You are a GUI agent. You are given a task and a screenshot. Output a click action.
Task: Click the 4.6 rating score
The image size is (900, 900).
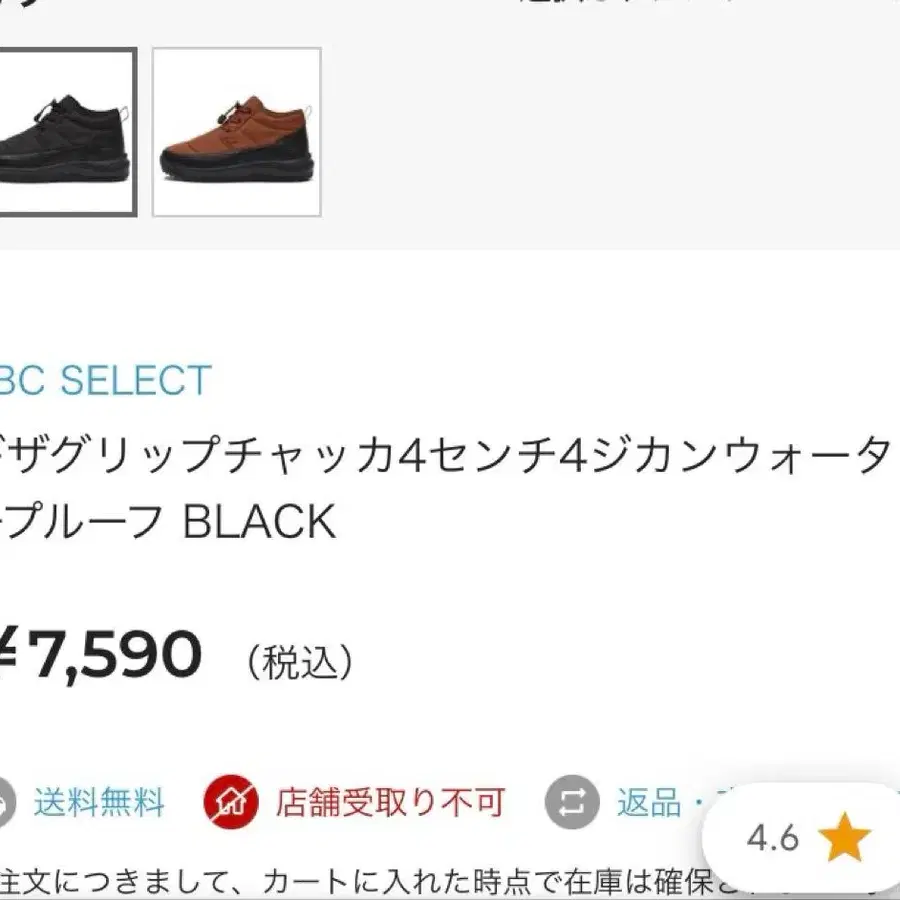[x=773, y=838]
